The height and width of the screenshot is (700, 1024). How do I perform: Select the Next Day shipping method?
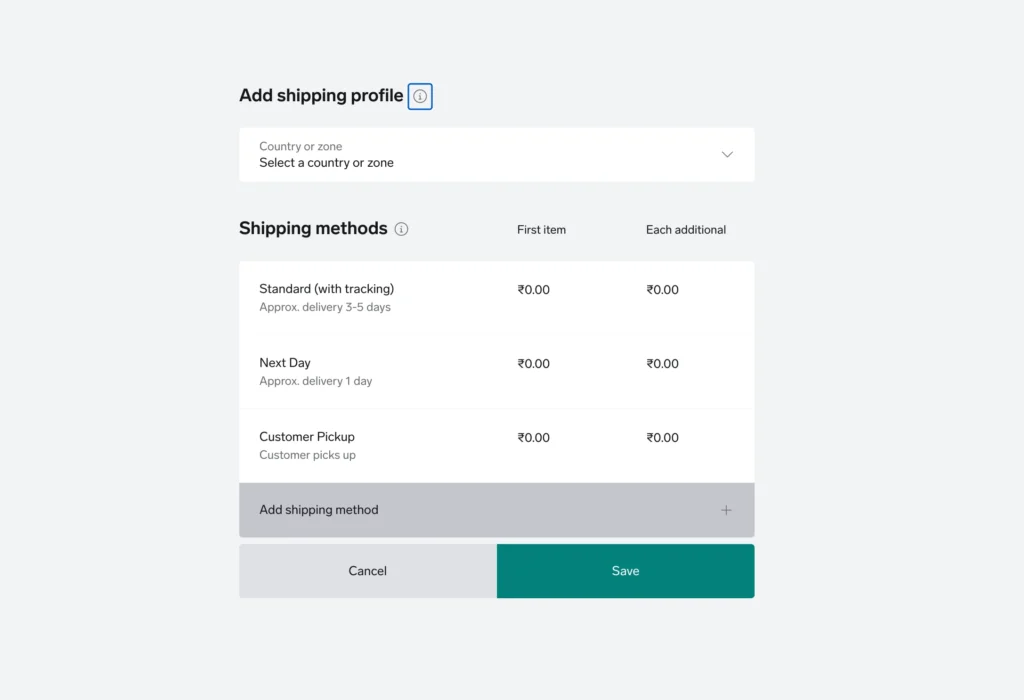pos(285,362)
